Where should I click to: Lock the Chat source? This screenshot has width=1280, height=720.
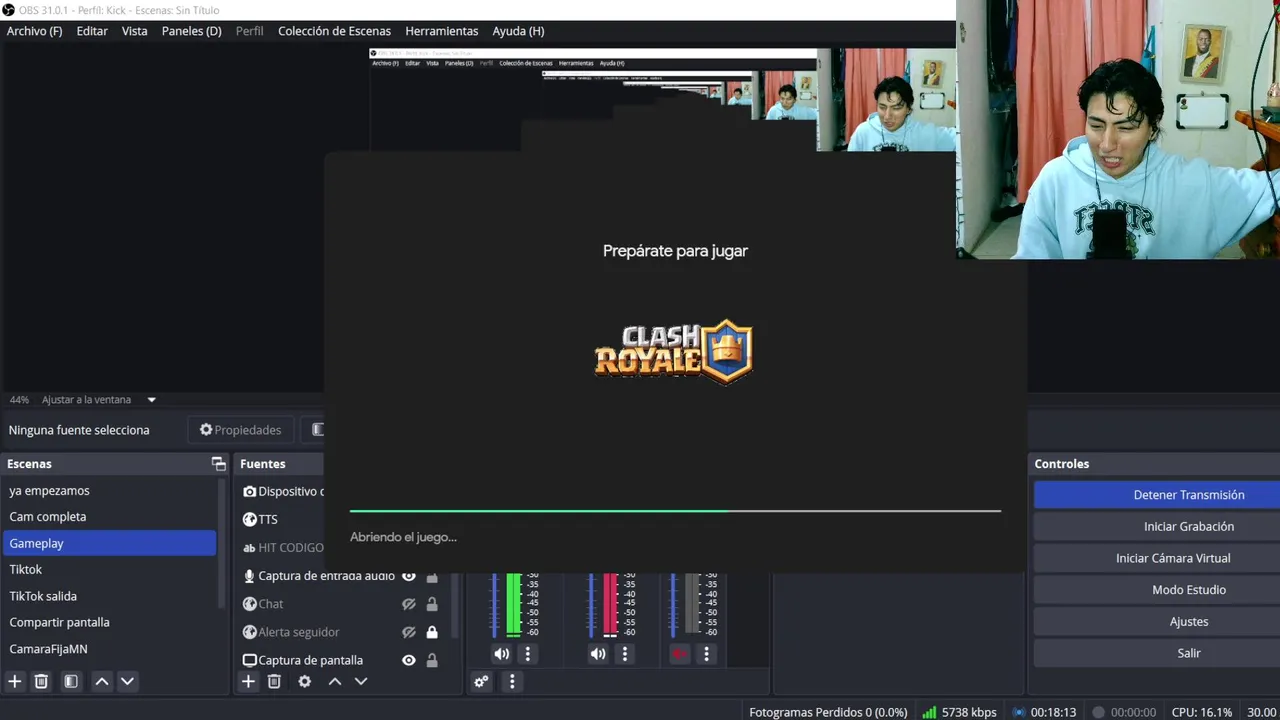(x=432, y=604)
